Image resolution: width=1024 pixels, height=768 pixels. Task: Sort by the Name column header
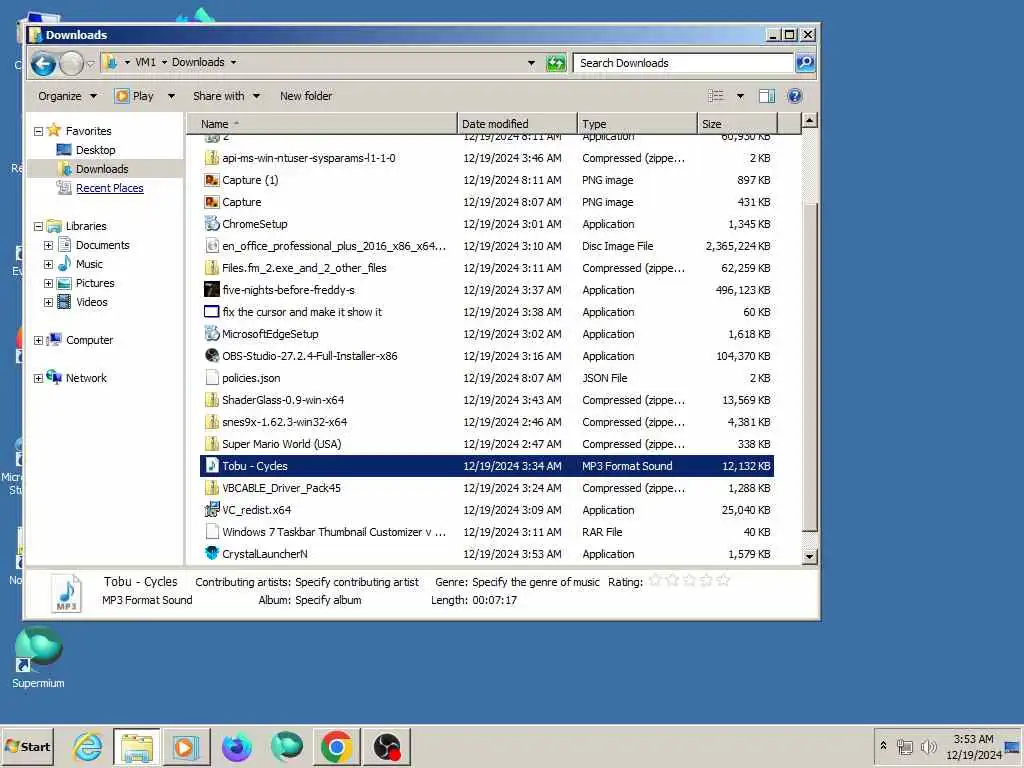[x=322, y=123]
